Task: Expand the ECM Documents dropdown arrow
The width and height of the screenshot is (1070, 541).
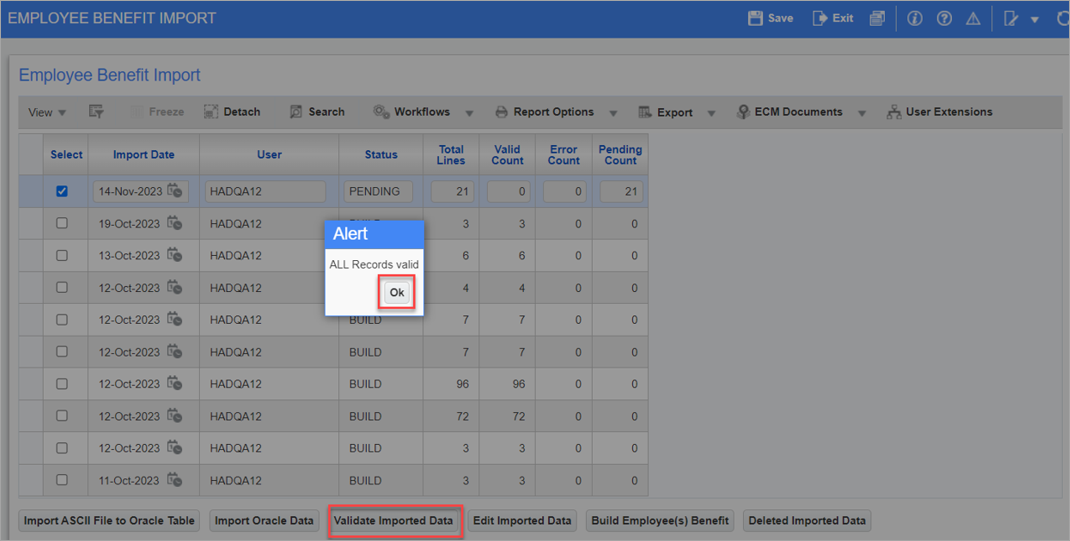Action: pyautogui.click(x=862, y=113)
